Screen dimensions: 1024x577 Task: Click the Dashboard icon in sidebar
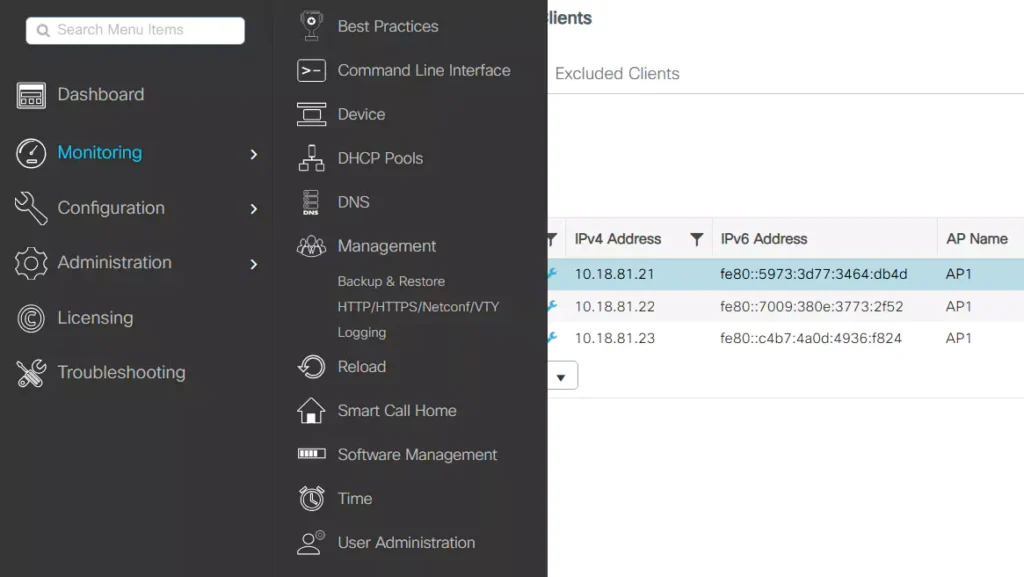(x=31, y=96)
